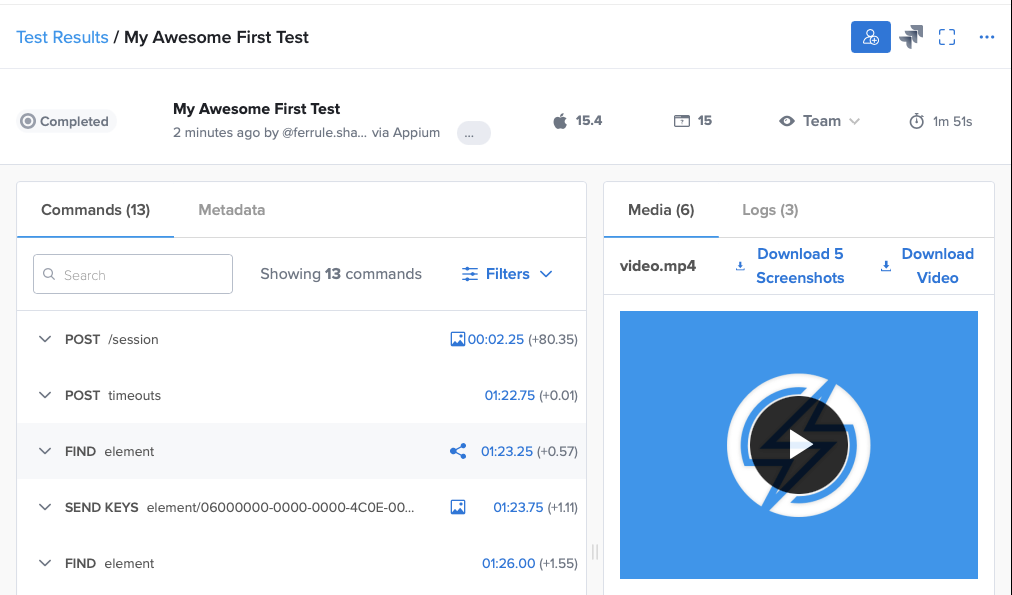
Task: Open the three-dot more options menu
Action: (987, 37)
